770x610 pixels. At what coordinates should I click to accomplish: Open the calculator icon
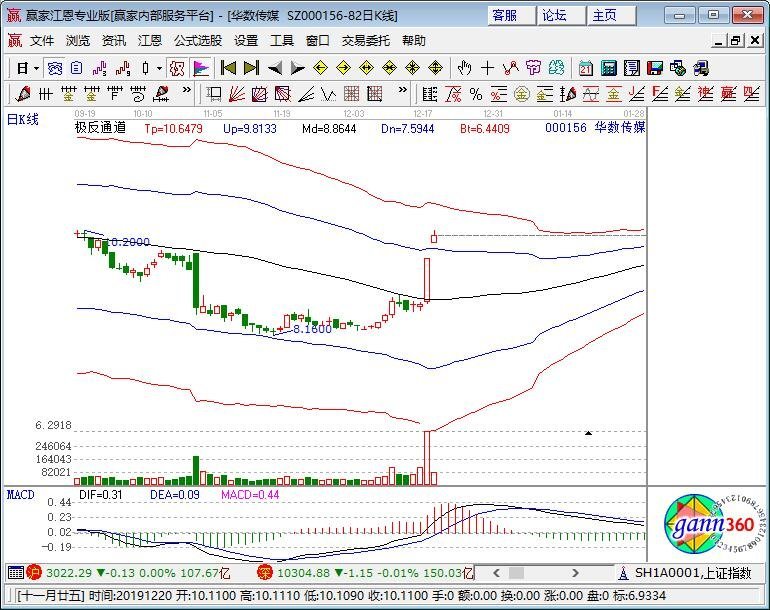[608, 68]
